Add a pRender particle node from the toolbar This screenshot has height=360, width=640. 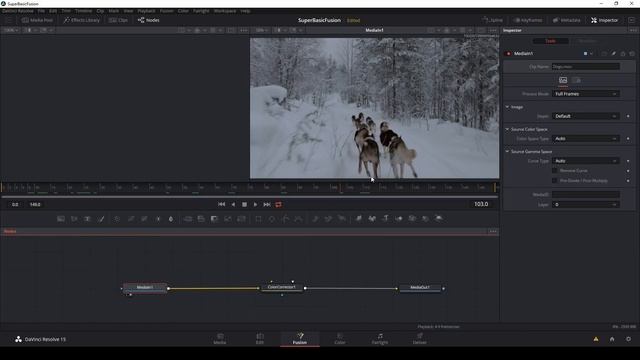pos(342,219)
